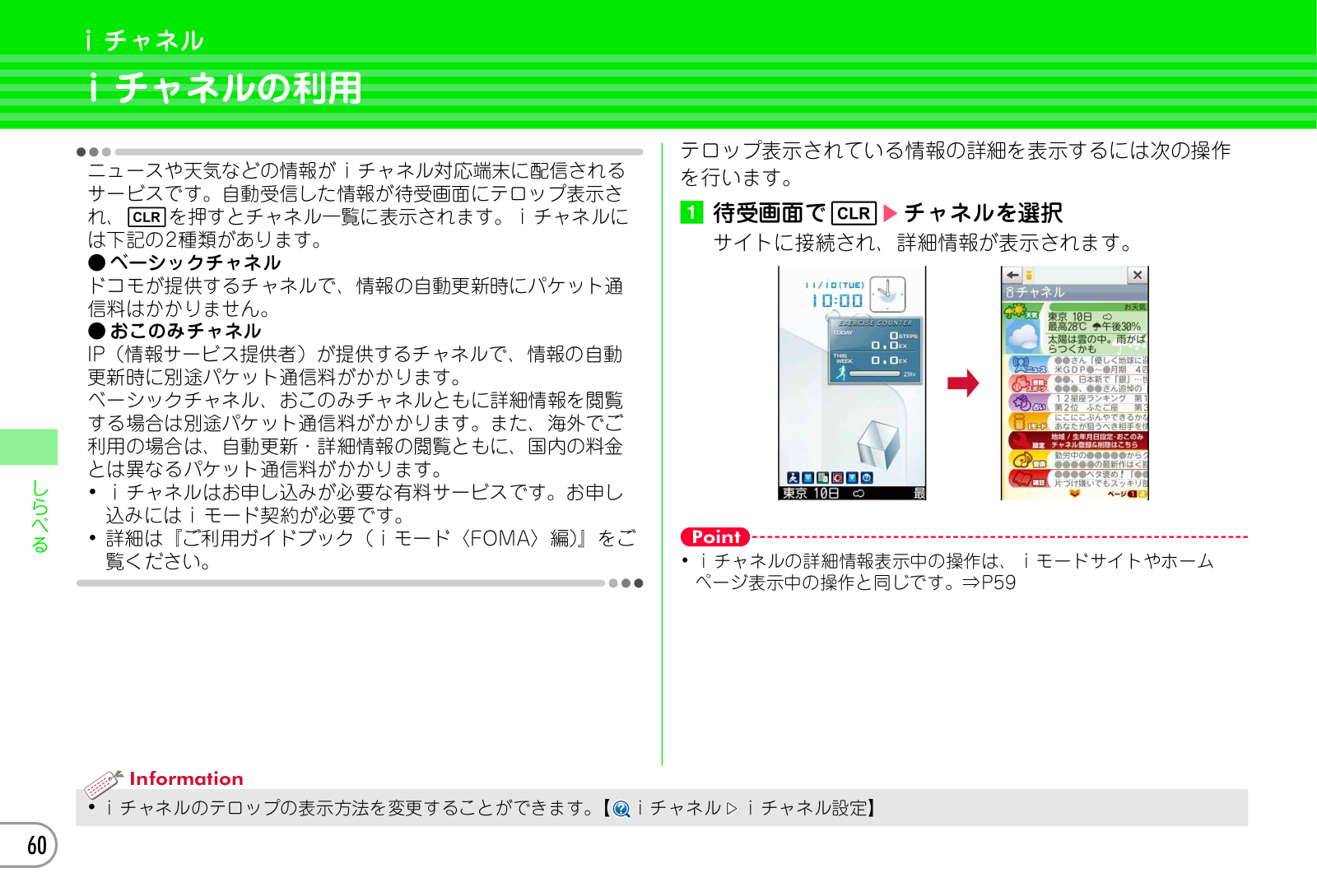This screenshot has height=896, width=1317.
Task: Open the fortune-telling 占い channel icon
Action: 1028,403
